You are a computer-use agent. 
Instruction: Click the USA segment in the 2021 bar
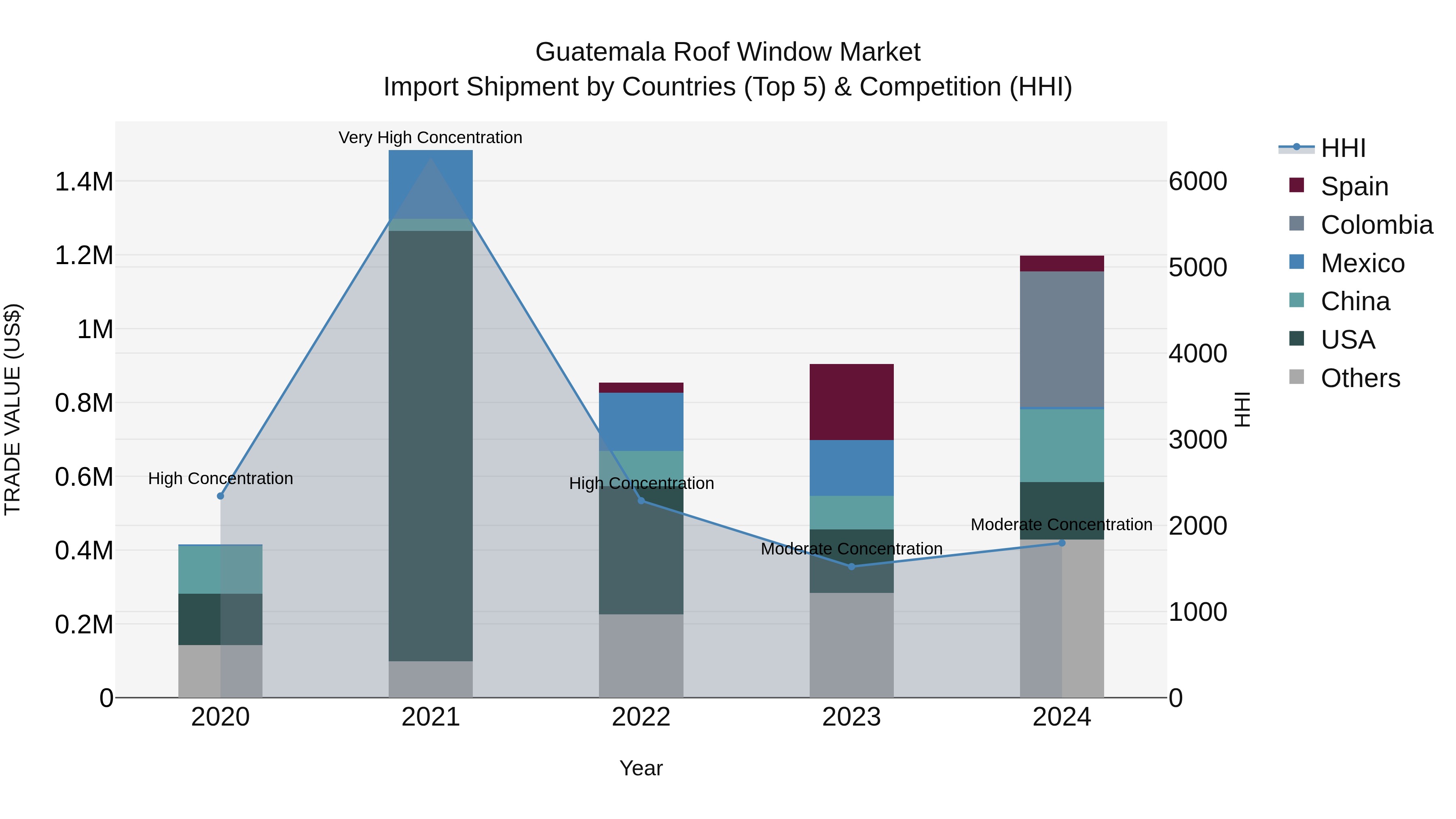pyautogui.click(x=431, y=446)
